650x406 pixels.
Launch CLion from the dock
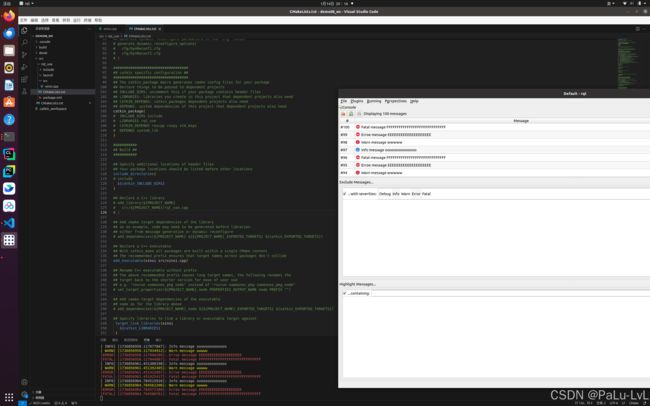pos(9,154)
